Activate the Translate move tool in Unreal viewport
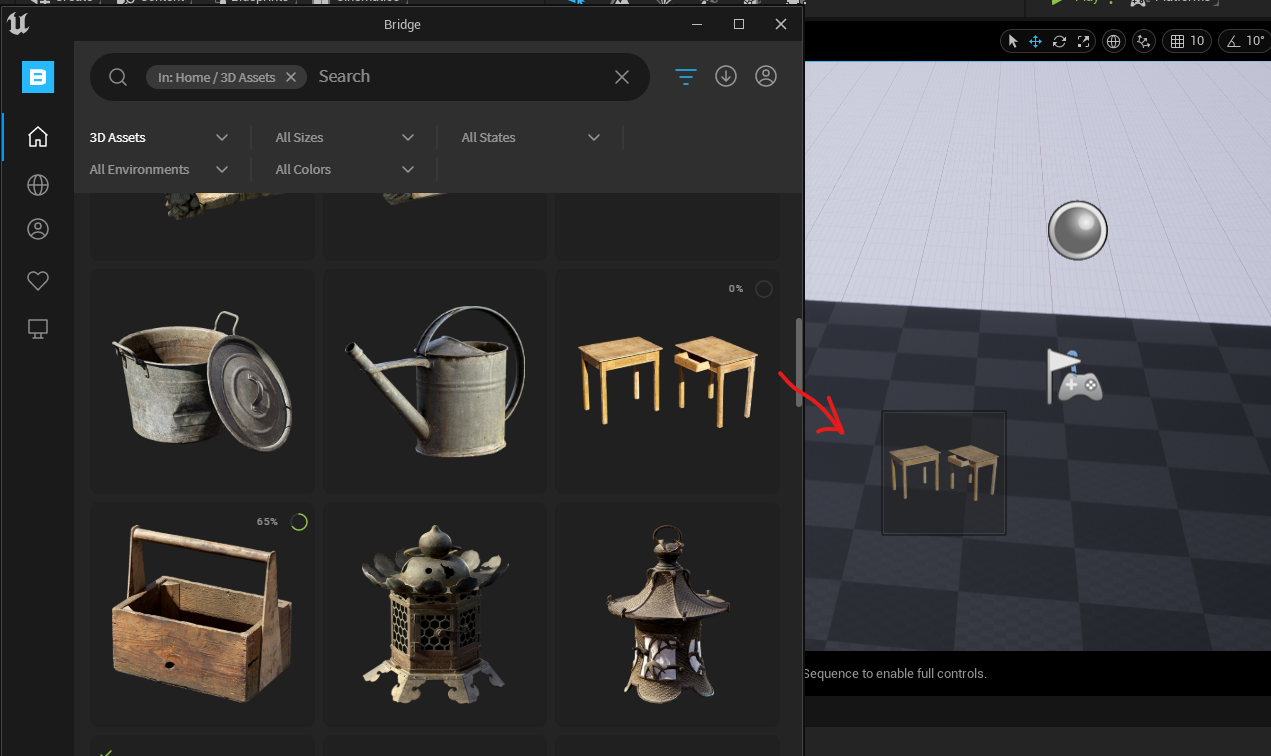This screenshot has height=756, width=1271. pyautogui.click(x=1036, y=41)
